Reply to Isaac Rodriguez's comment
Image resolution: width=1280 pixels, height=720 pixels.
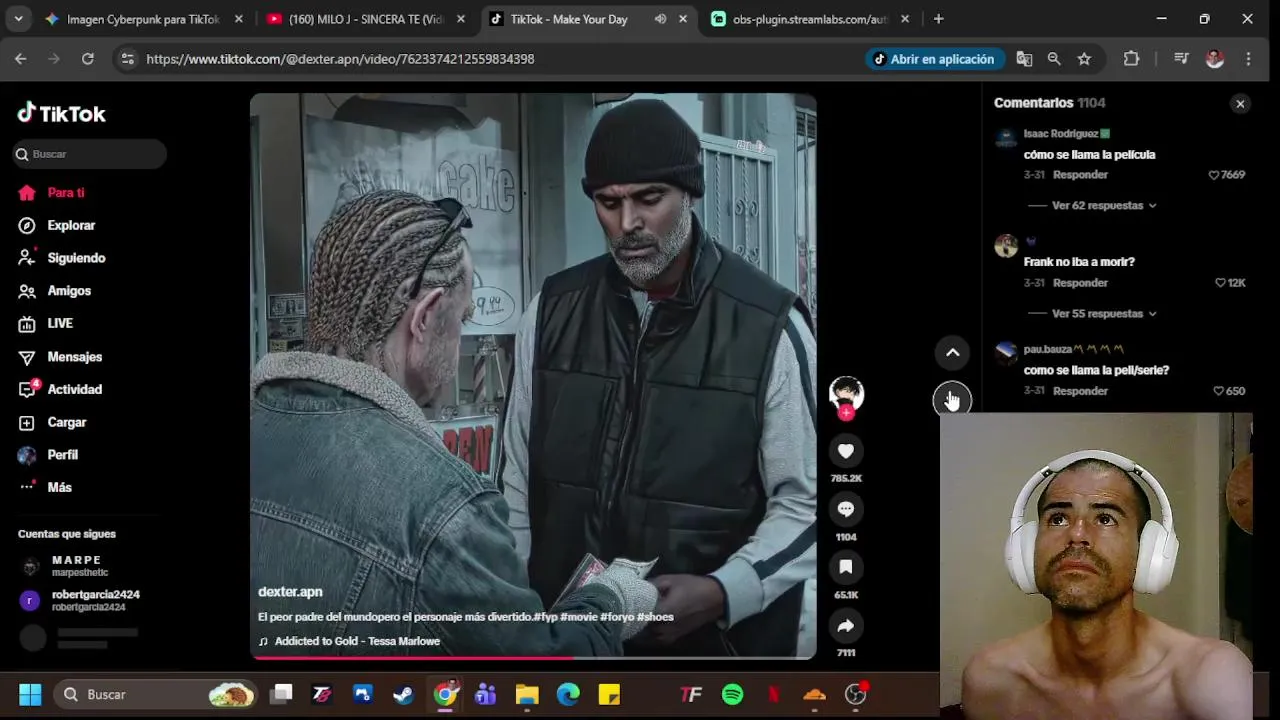point(1080,175)
